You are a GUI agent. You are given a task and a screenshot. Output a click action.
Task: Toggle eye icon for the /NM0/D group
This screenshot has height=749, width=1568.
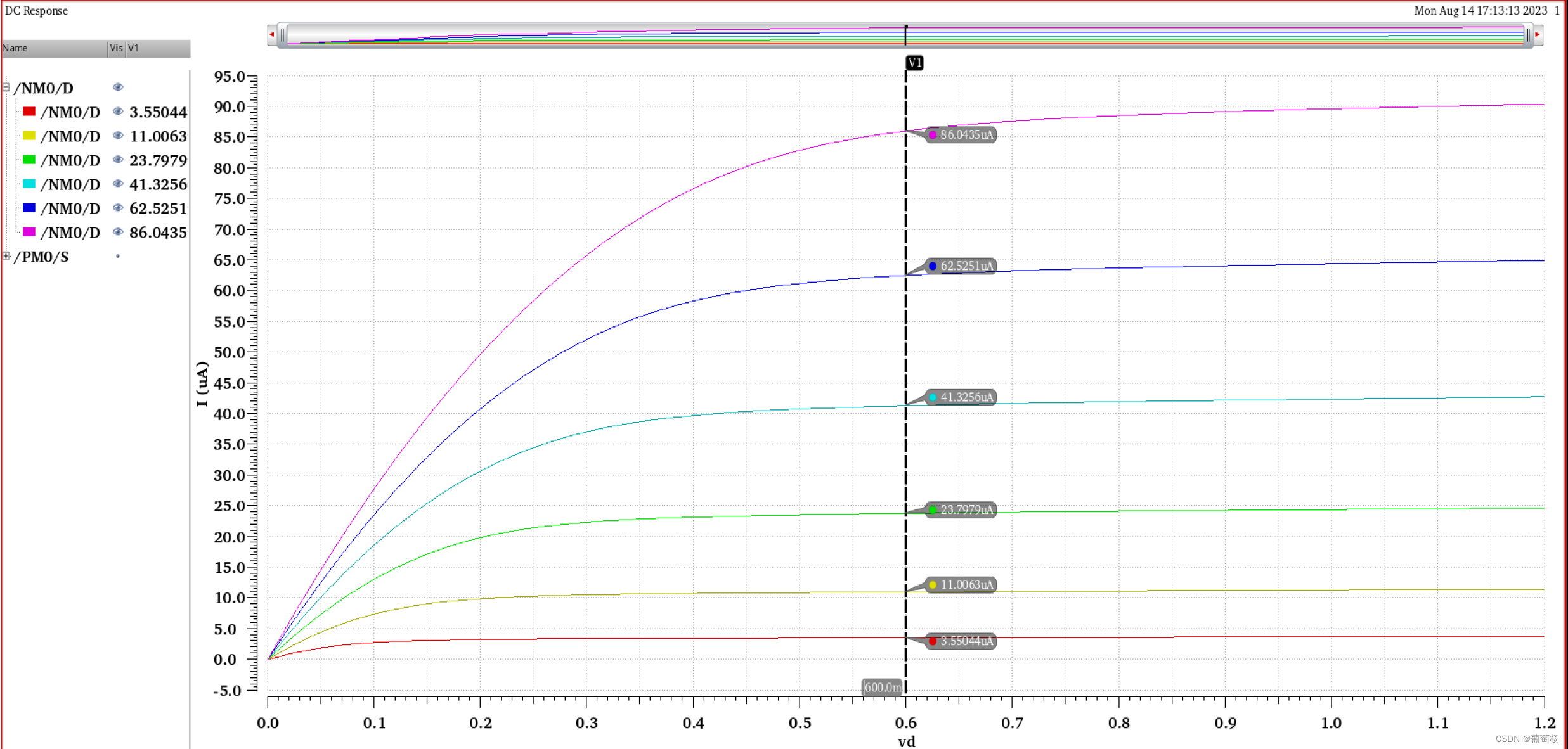click(x=118, y=87)
